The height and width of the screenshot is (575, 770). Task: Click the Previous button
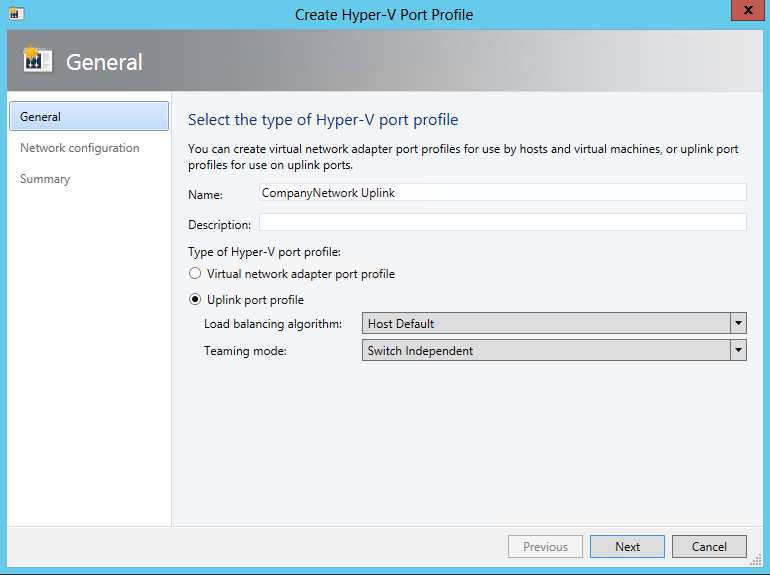(x=545, y=547)
